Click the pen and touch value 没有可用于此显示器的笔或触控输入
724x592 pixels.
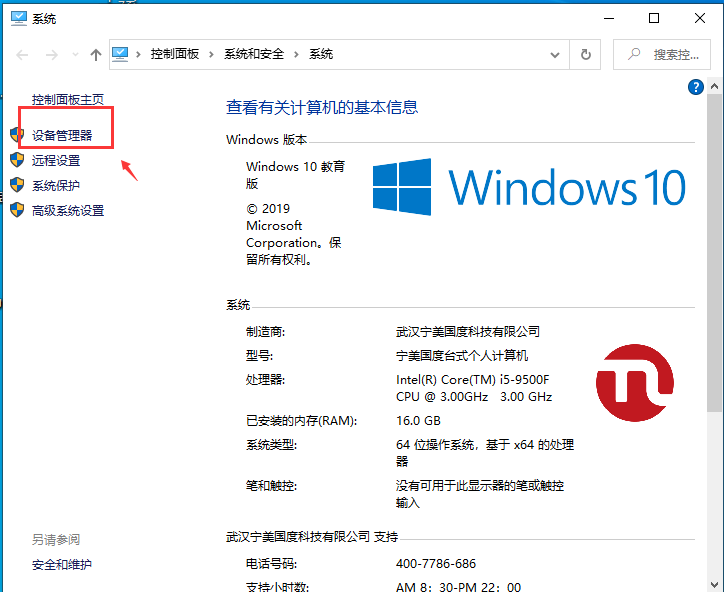point(480,494)
